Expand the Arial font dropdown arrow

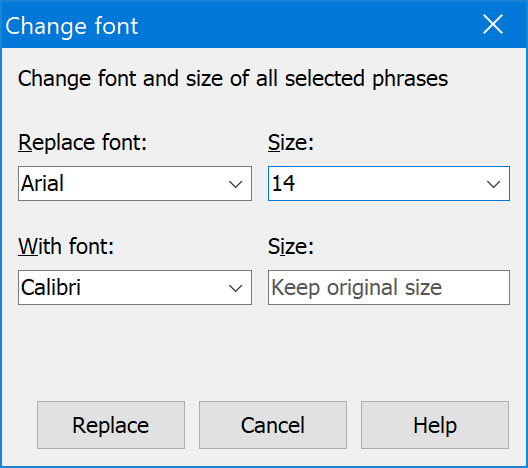tap(235, 184)
